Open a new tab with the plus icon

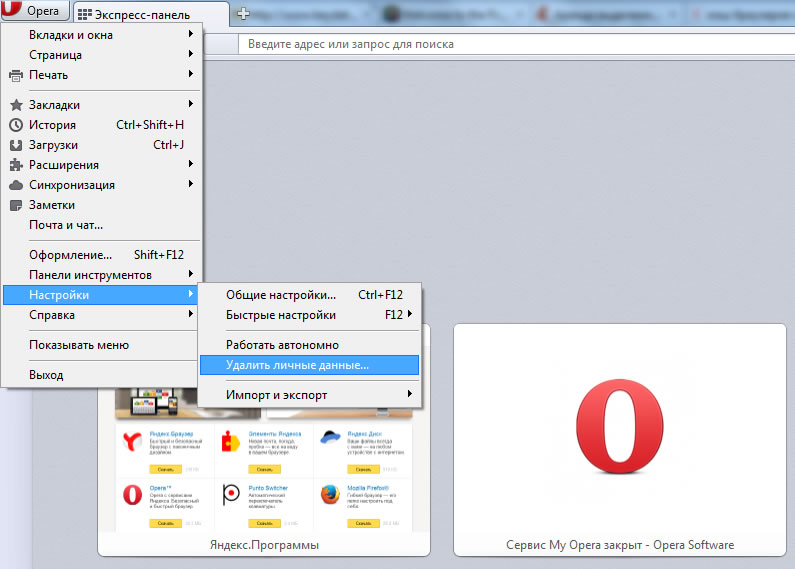[x=243, y=14]
